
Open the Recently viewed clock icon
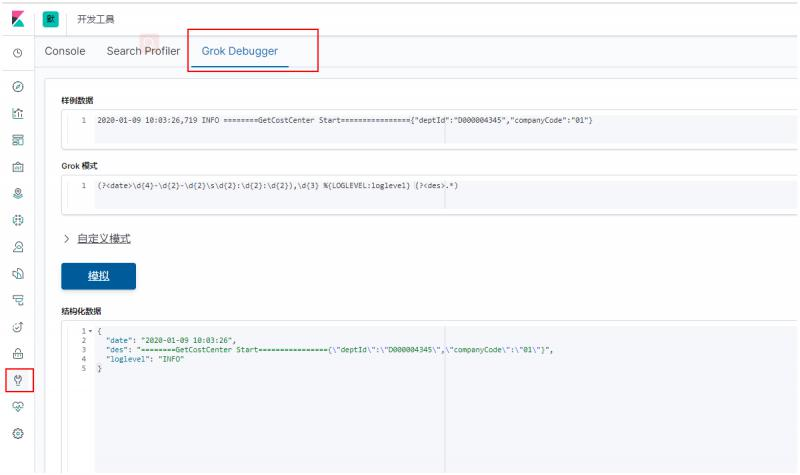(x=18, y=53)
